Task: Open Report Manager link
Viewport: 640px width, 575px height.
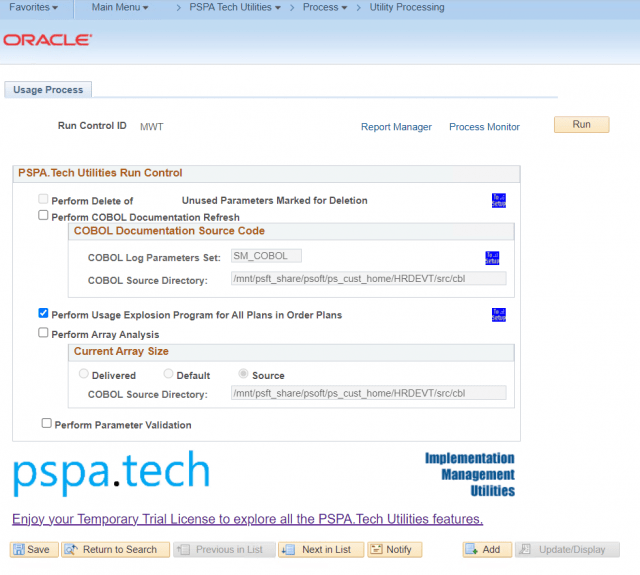Action: pos(396,127)
